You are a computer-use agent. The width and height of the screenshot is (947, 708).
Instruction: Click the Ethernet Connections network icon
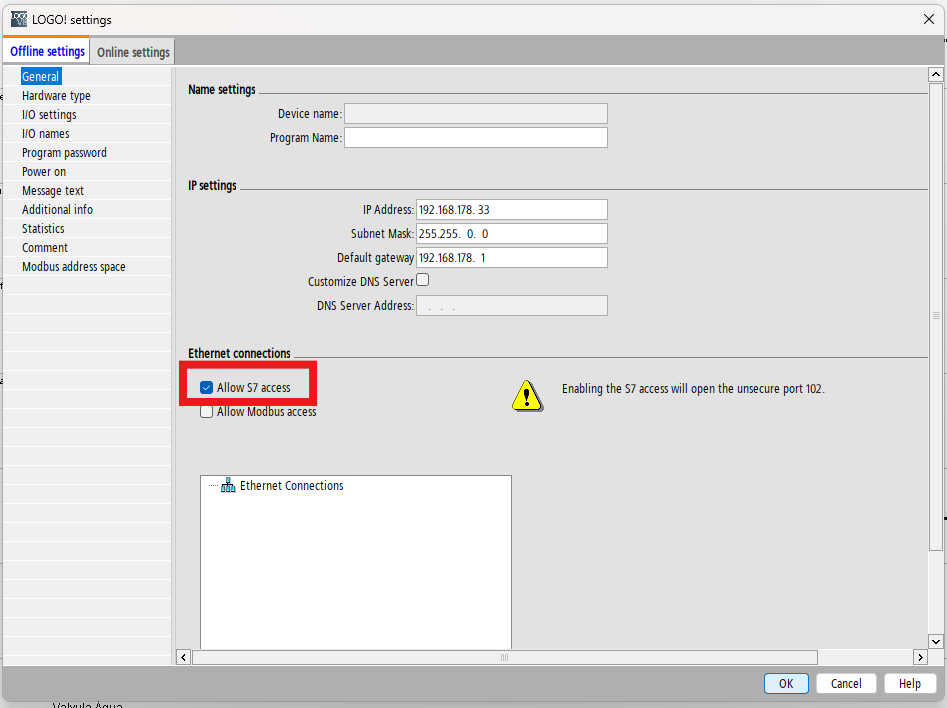(228, 485)
